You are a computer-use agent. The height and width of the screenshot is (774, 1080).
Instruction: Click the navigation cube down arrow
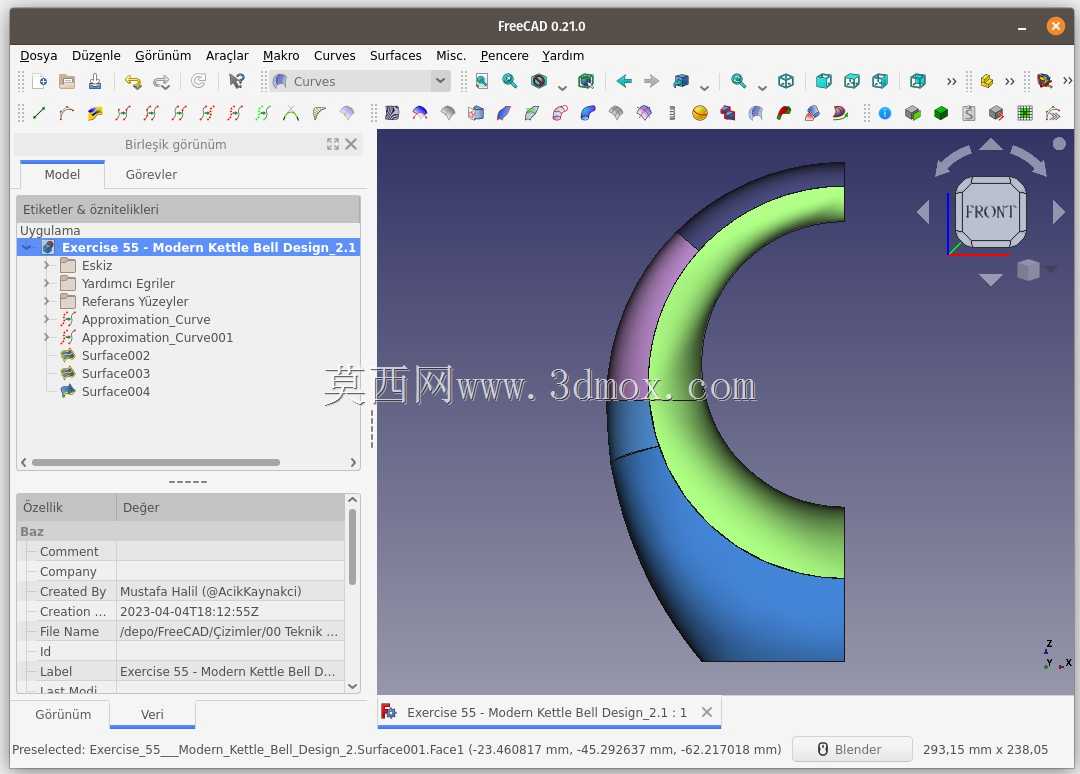click(990, 279)
